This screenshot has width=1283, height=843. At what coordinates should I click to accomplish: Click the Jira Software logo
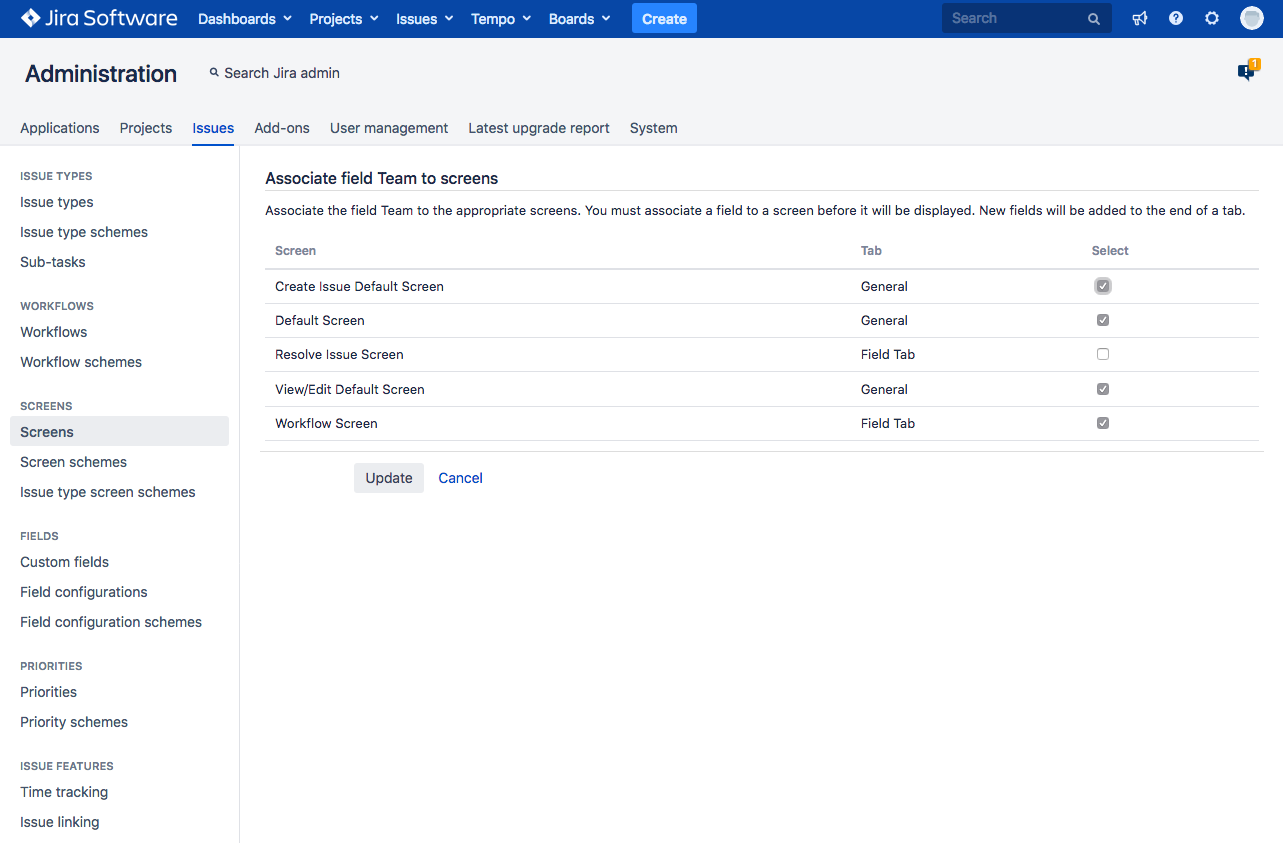[99, 19]
